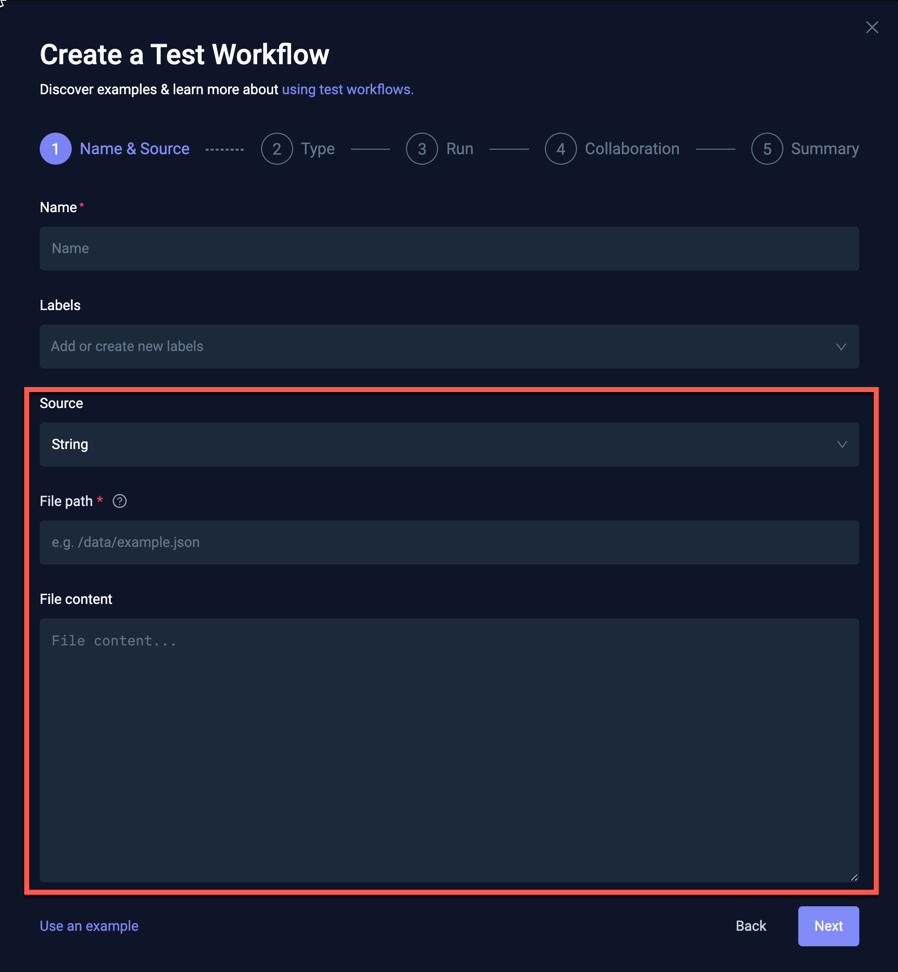
Task: Select the step 3 Run indicator
Action: (x=421, y=148)
